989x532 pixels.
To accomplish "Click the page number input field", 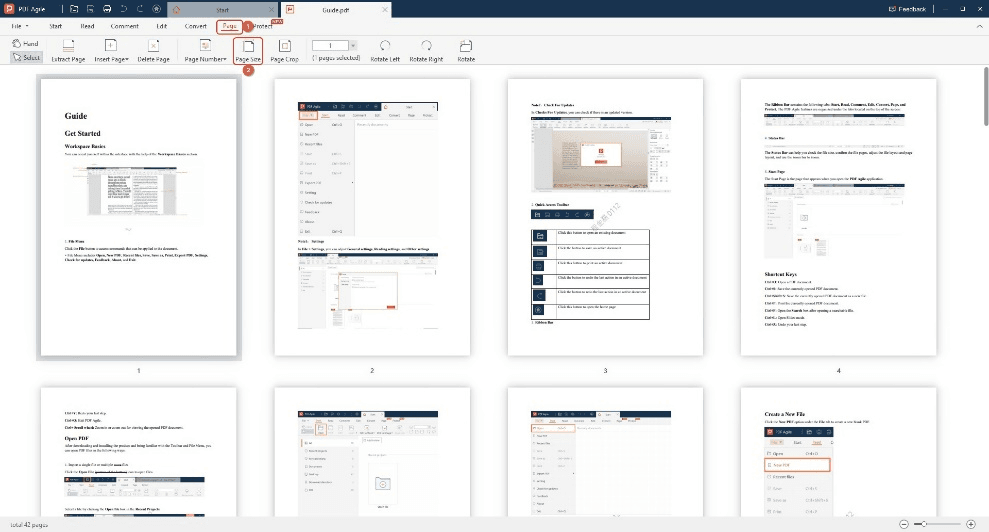I will (x=330, y=45).
